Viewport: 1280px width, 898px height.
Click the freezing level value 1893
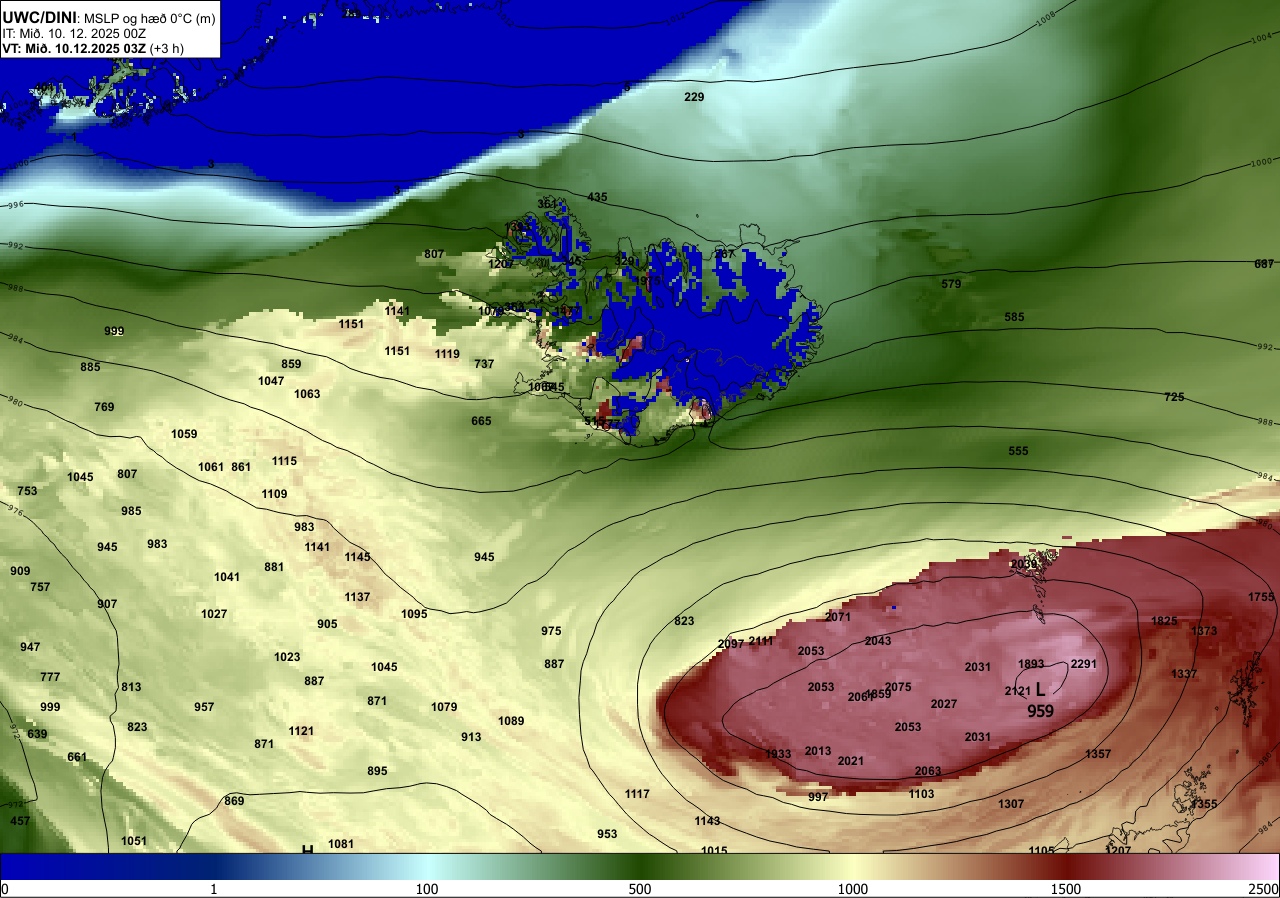1031,664
